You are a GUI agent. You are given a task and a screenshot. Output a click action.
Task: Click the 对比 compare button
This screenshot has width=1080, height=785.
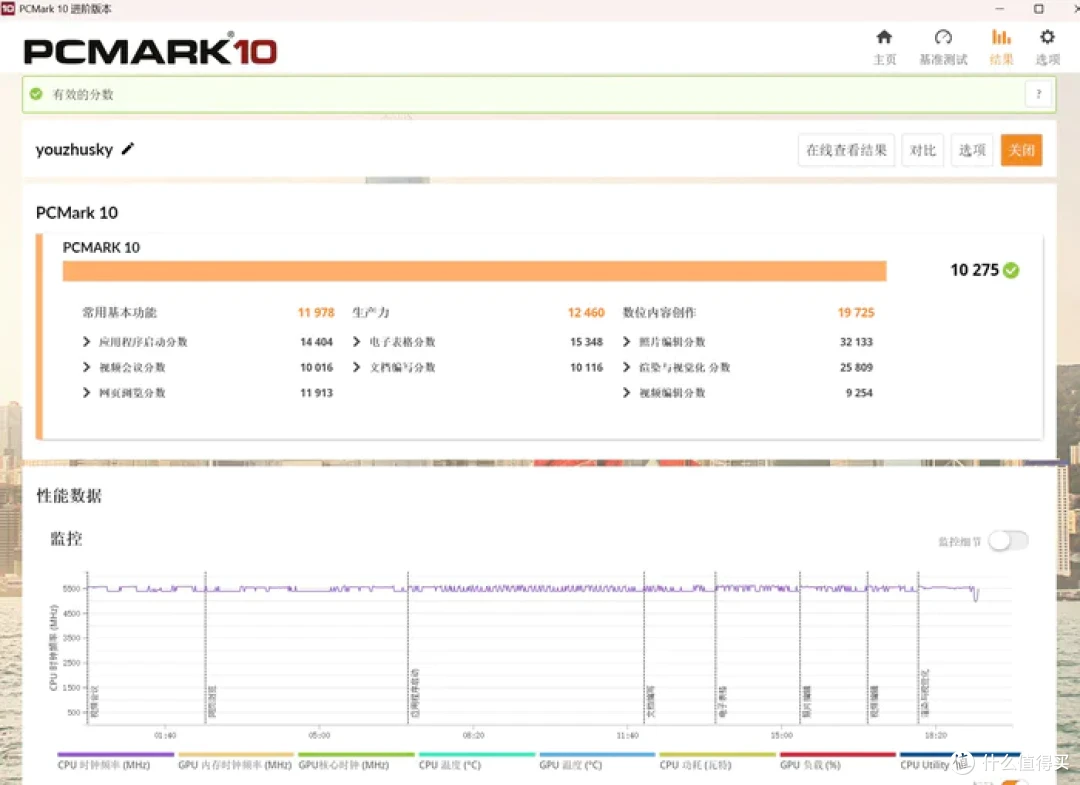[x=923, y=150]
